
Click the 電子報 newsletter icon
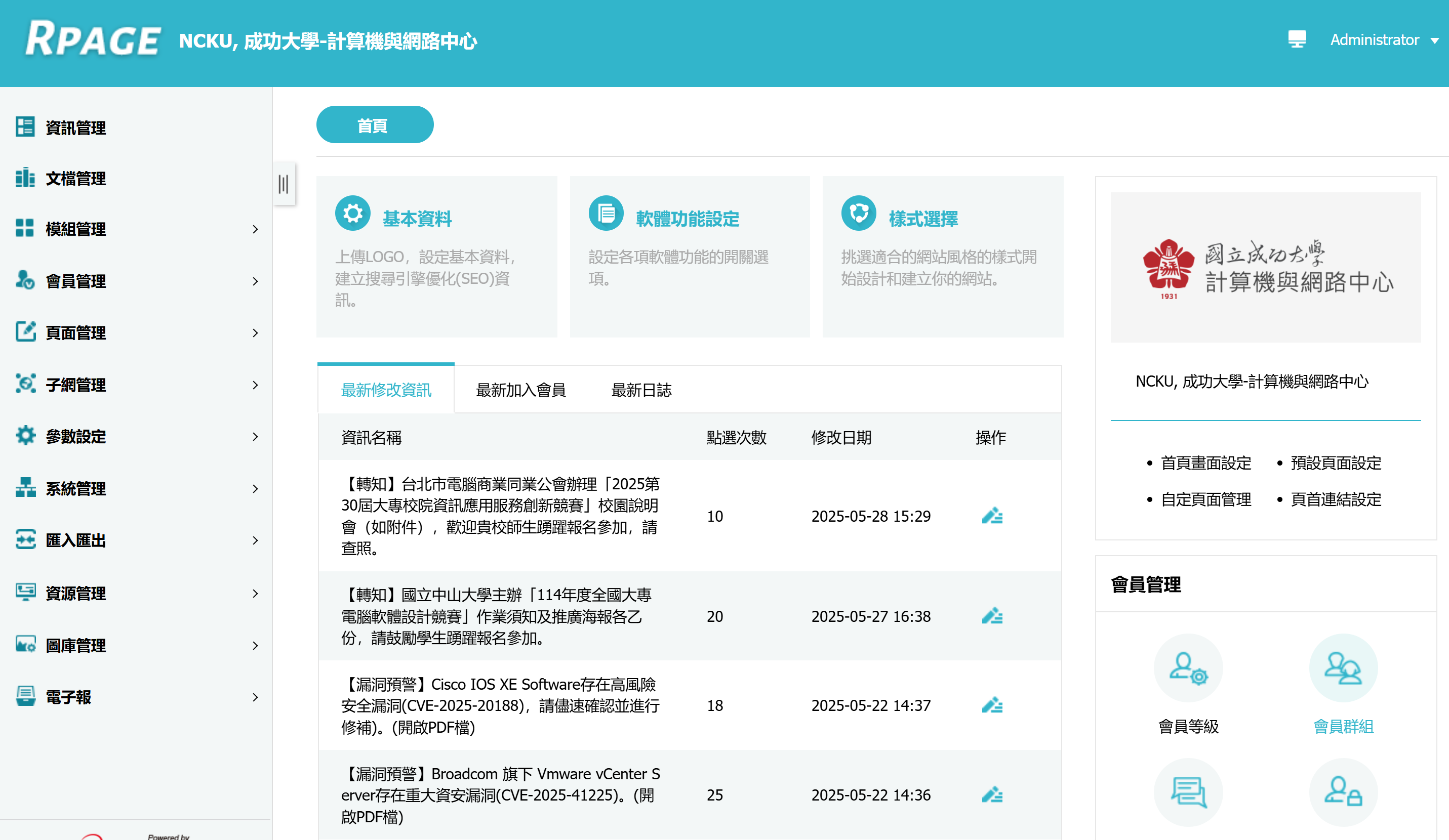click(25, 696)
